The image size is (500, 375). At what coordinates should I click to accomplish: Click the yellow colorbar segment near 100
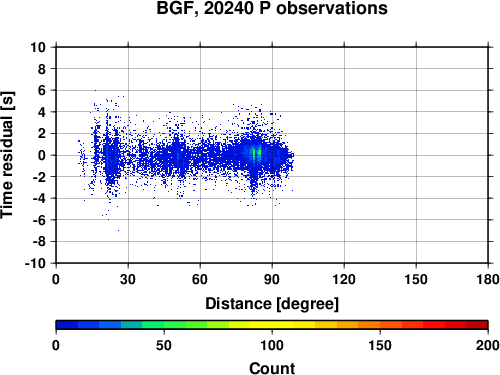[x=272, y=325]
